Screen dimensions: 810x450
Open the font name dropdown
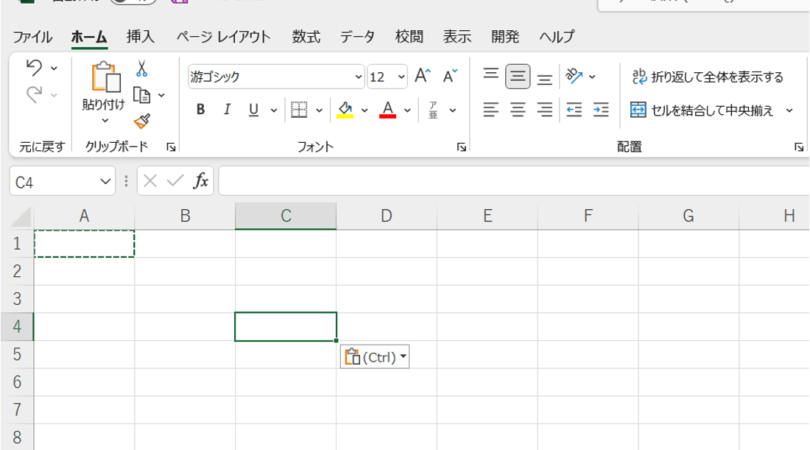tap(358, 77)
